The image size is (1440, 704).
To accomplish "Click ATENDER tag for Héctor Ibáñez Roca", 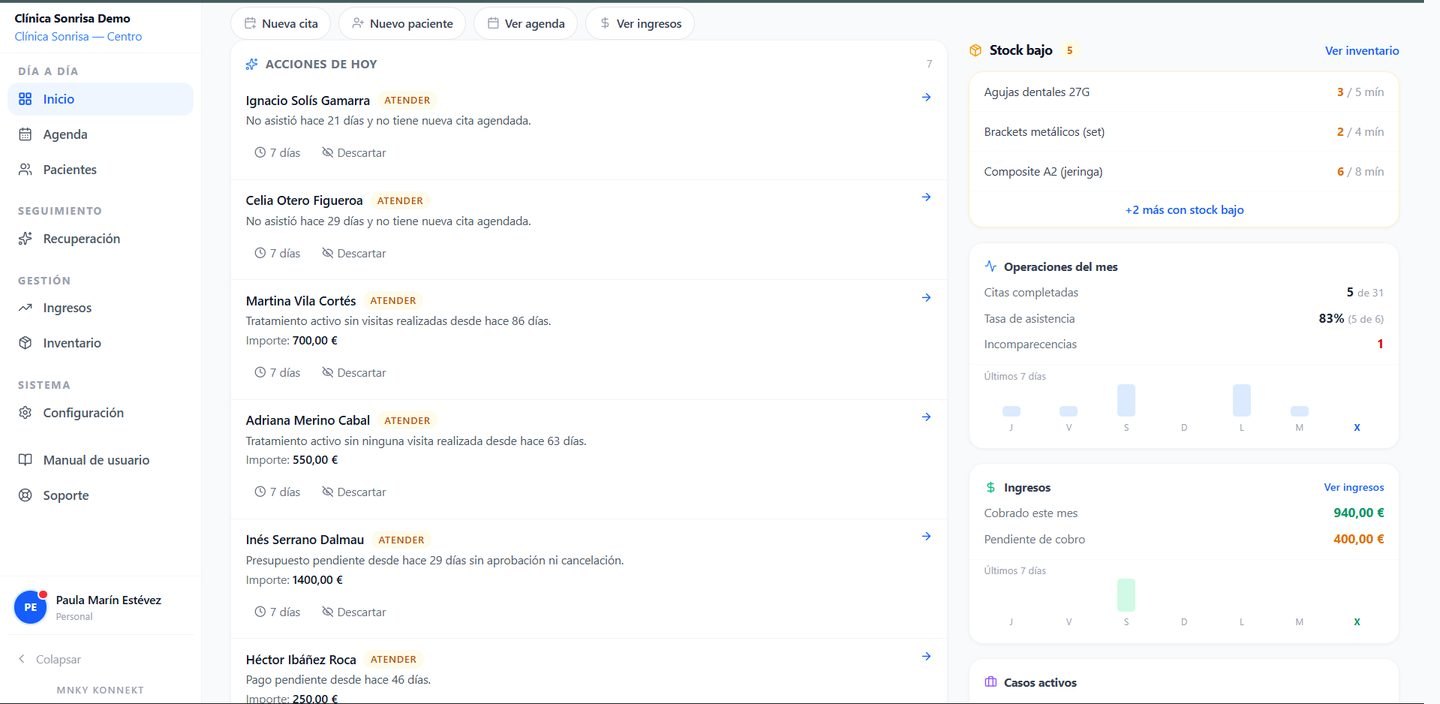I will 393,659.
